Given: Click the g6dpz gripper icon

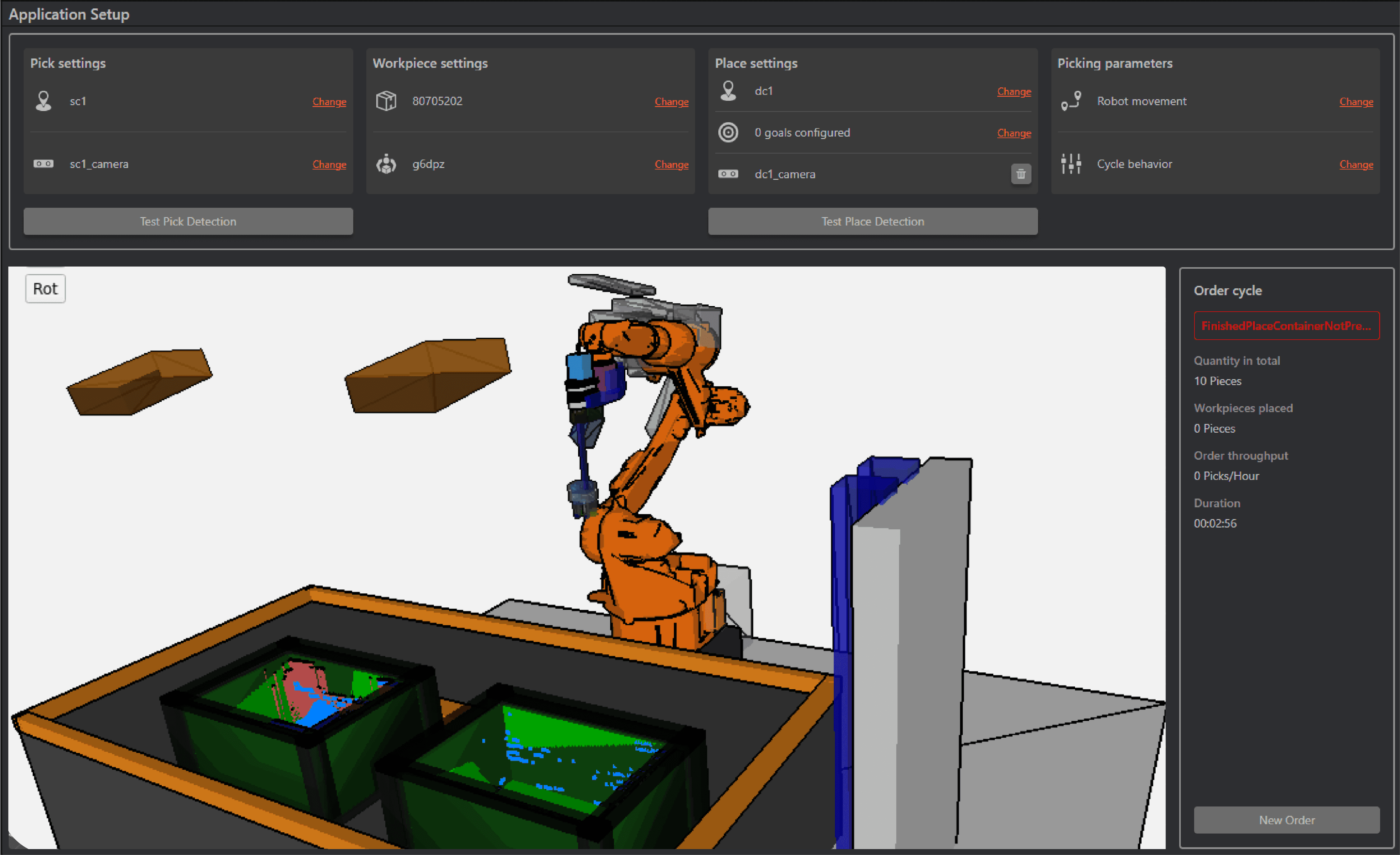Looking at the screenshot, I should [x=386, y=164].
